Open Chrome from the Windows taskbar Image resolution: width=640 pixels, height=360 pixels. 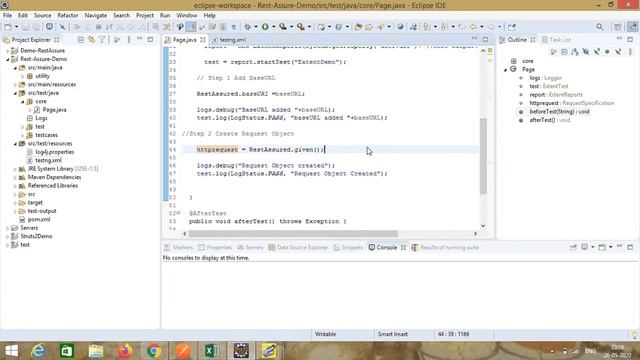point(153,351)
